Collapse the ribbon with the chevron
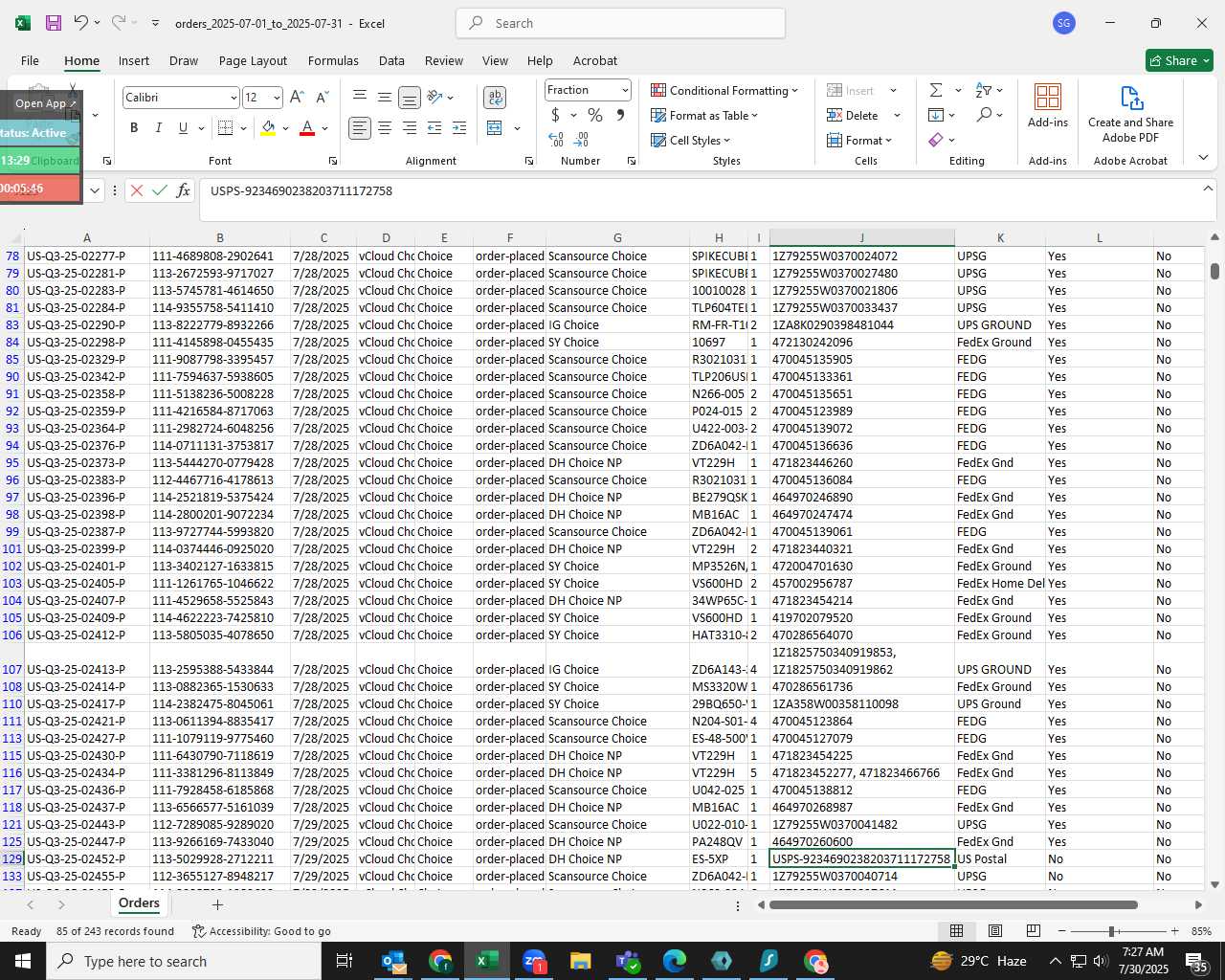Viewport: 1225px width, 980px height. pyautogui.click(x=1203, y=158)
